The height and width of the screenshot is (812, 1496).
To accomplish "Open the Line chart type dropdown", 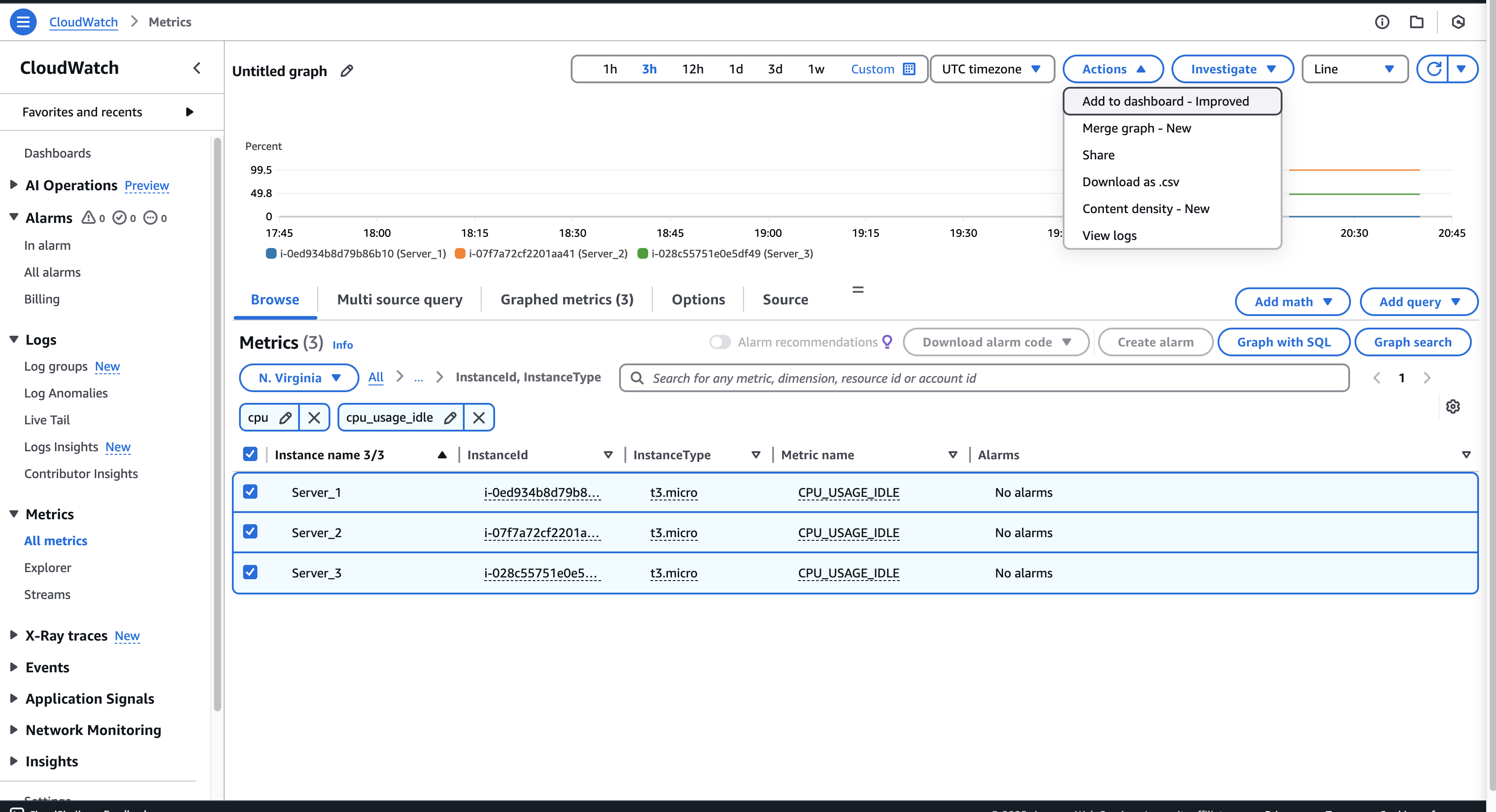I will (x=1354, y=69).
